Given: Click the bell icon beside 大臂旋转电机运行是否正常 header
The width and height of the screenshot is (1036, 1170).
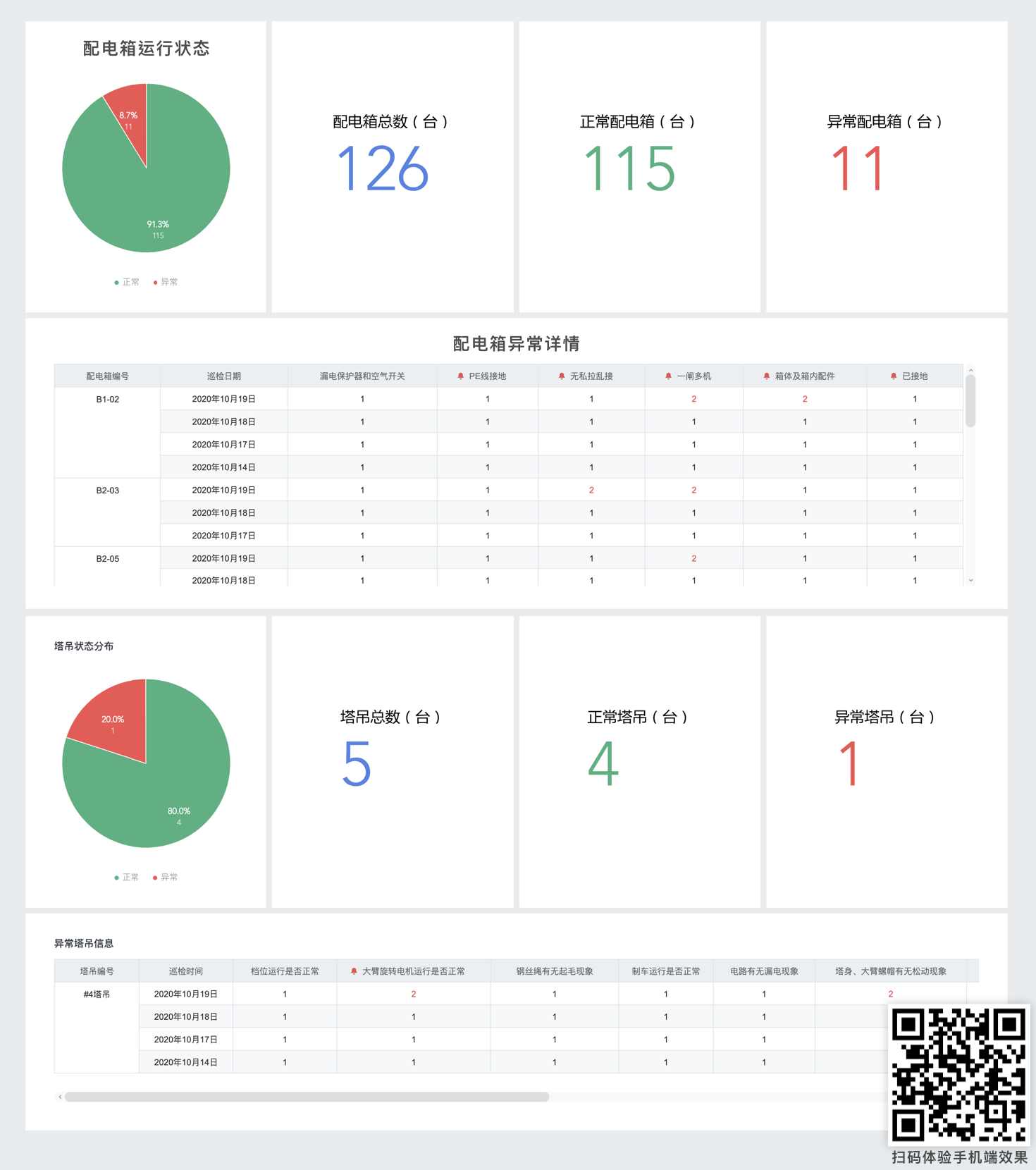Looking at the screenshot, I should point(354,971).
